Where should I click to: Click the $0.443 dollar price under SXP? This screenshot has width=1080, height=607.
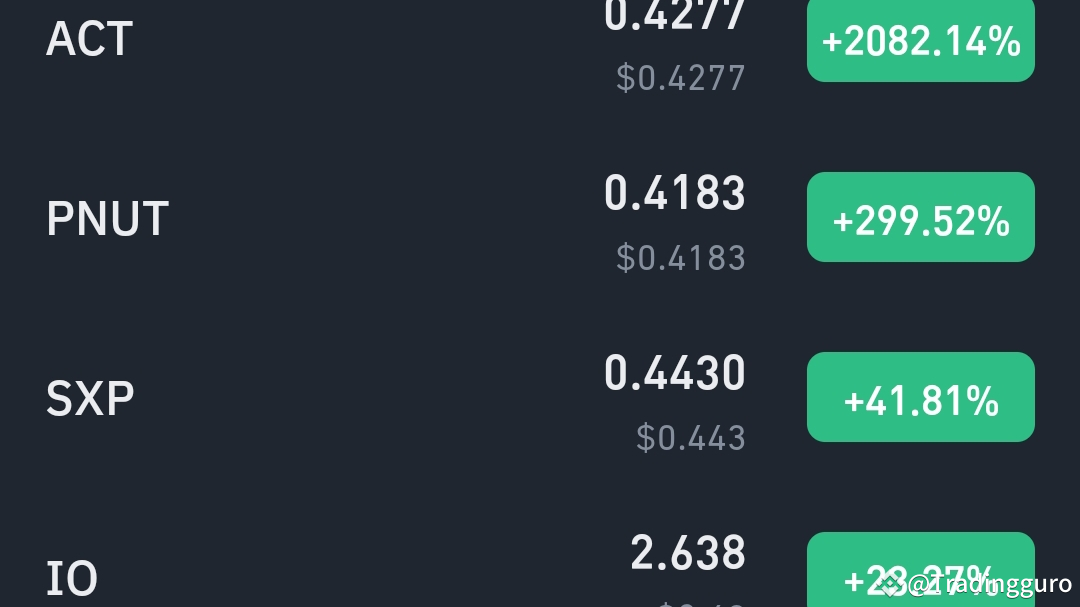691,437
